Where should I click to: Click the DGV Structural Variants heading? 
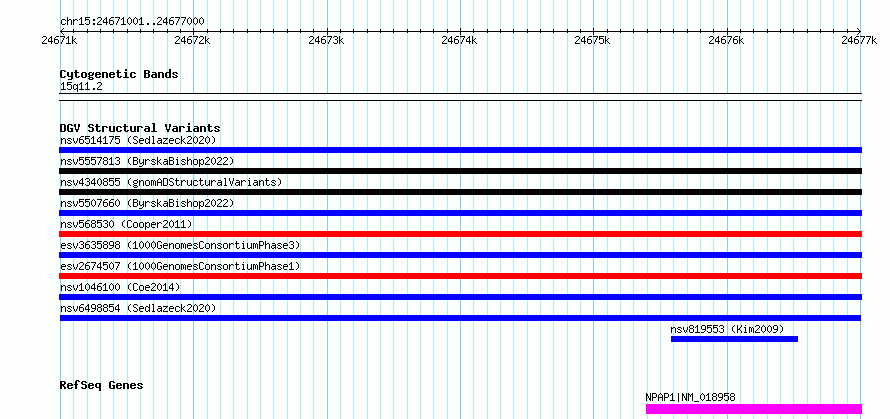tap(140, 128)
